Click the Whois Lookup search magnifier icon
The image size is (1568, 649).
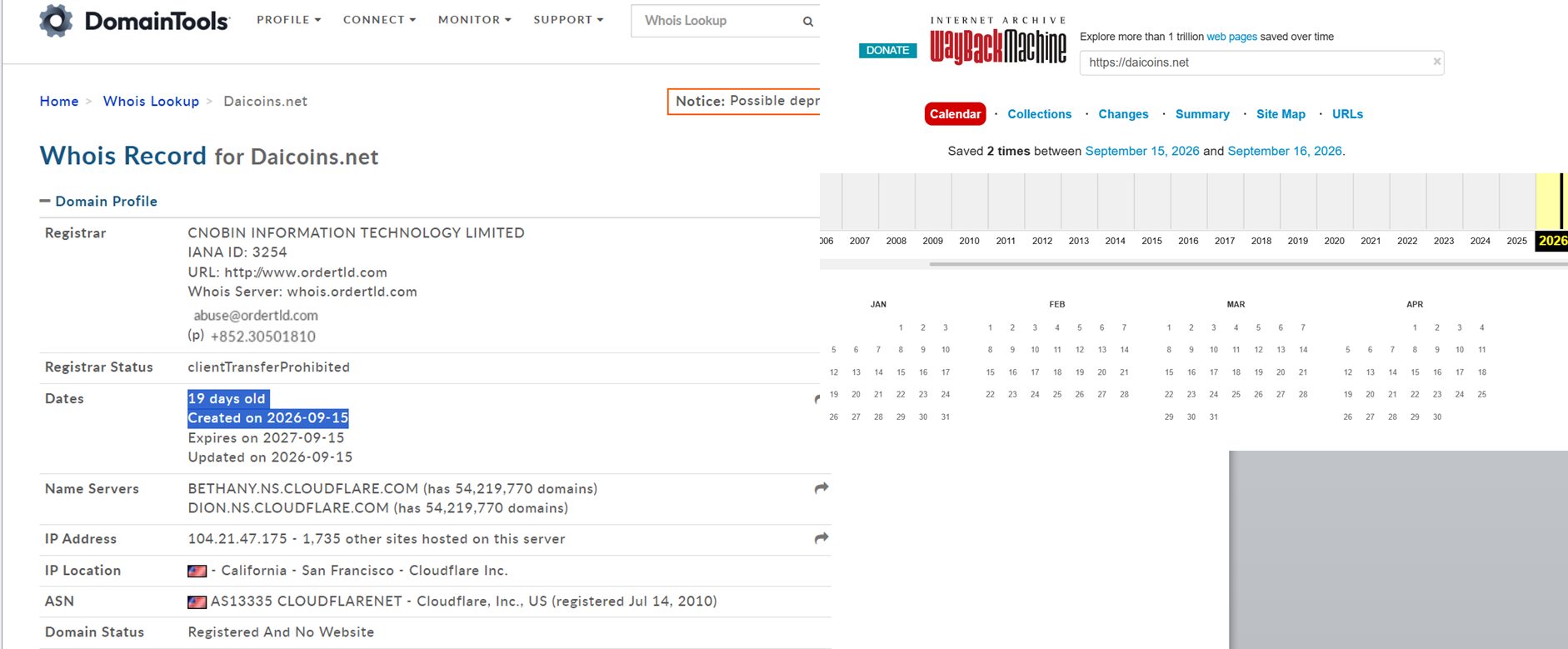click(807, 22)
